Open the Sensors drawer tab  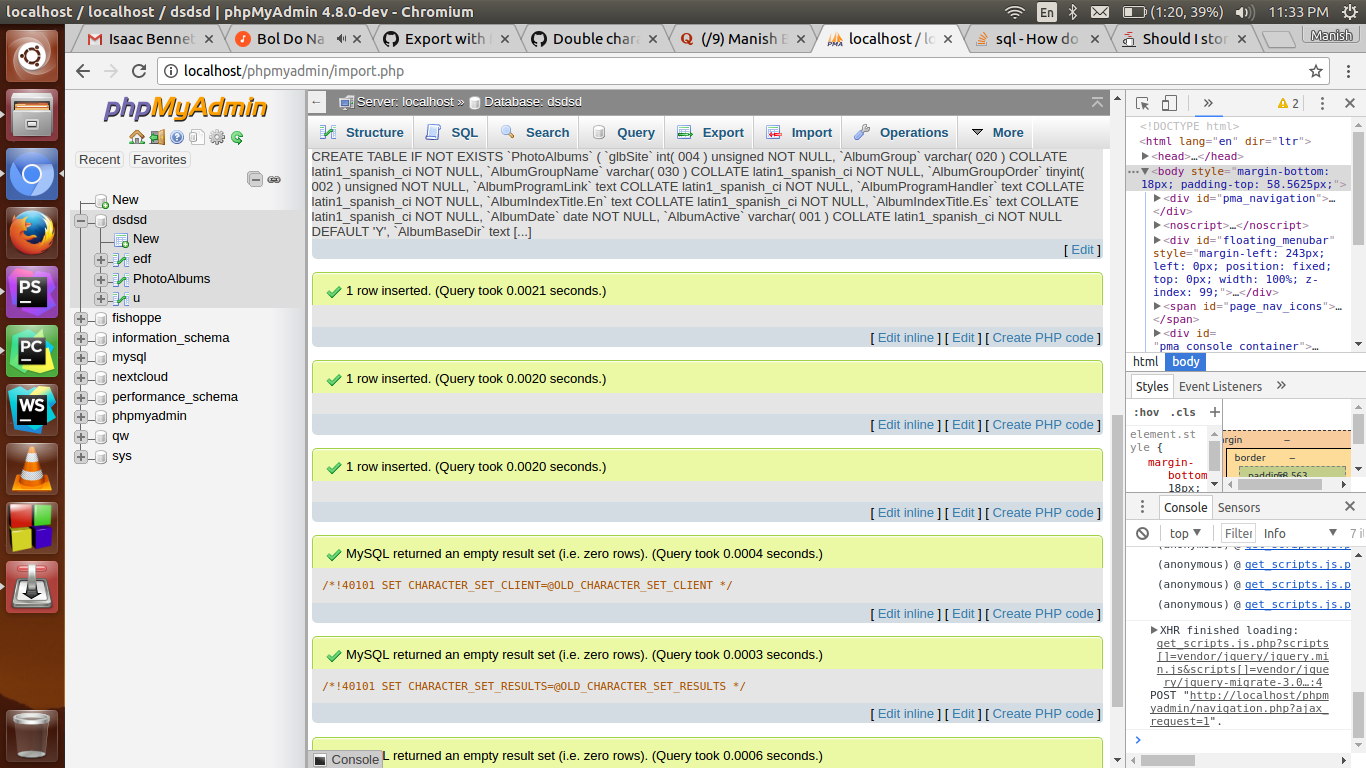click(1239, 507)
